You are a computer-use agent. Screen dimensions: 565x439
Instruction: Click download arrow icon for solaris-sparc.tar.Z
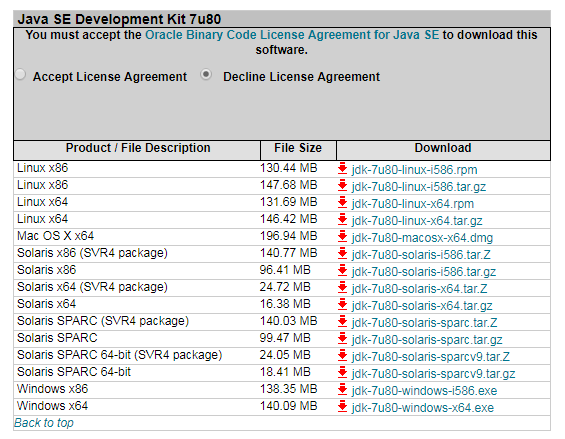pyautogui.click(x=342, y=322)
